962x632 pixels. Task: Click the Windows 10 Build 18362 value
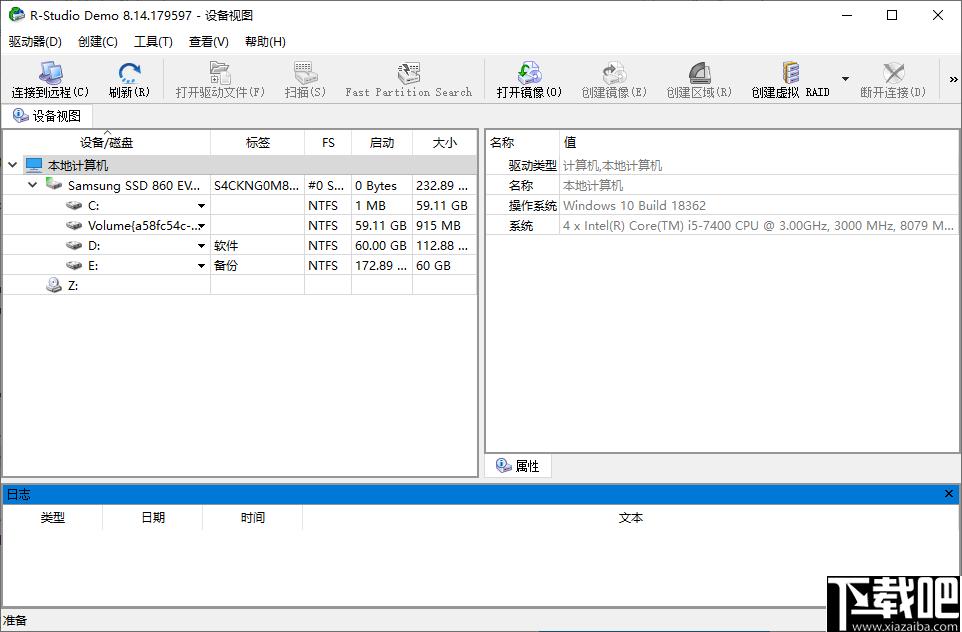(x=634, y=206)
